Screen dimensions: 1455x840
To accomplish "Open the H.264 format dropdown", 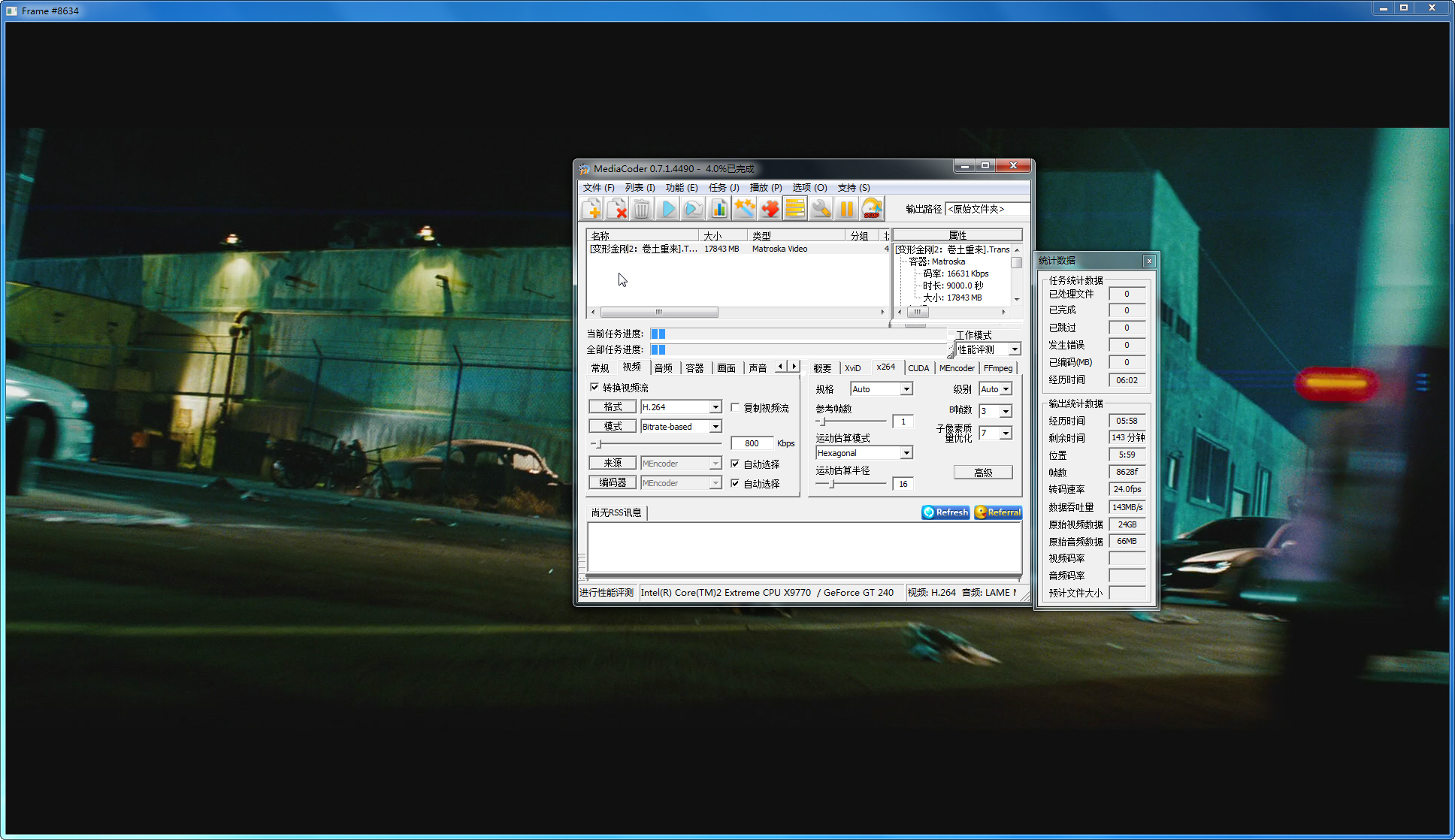I will point(715,407).
